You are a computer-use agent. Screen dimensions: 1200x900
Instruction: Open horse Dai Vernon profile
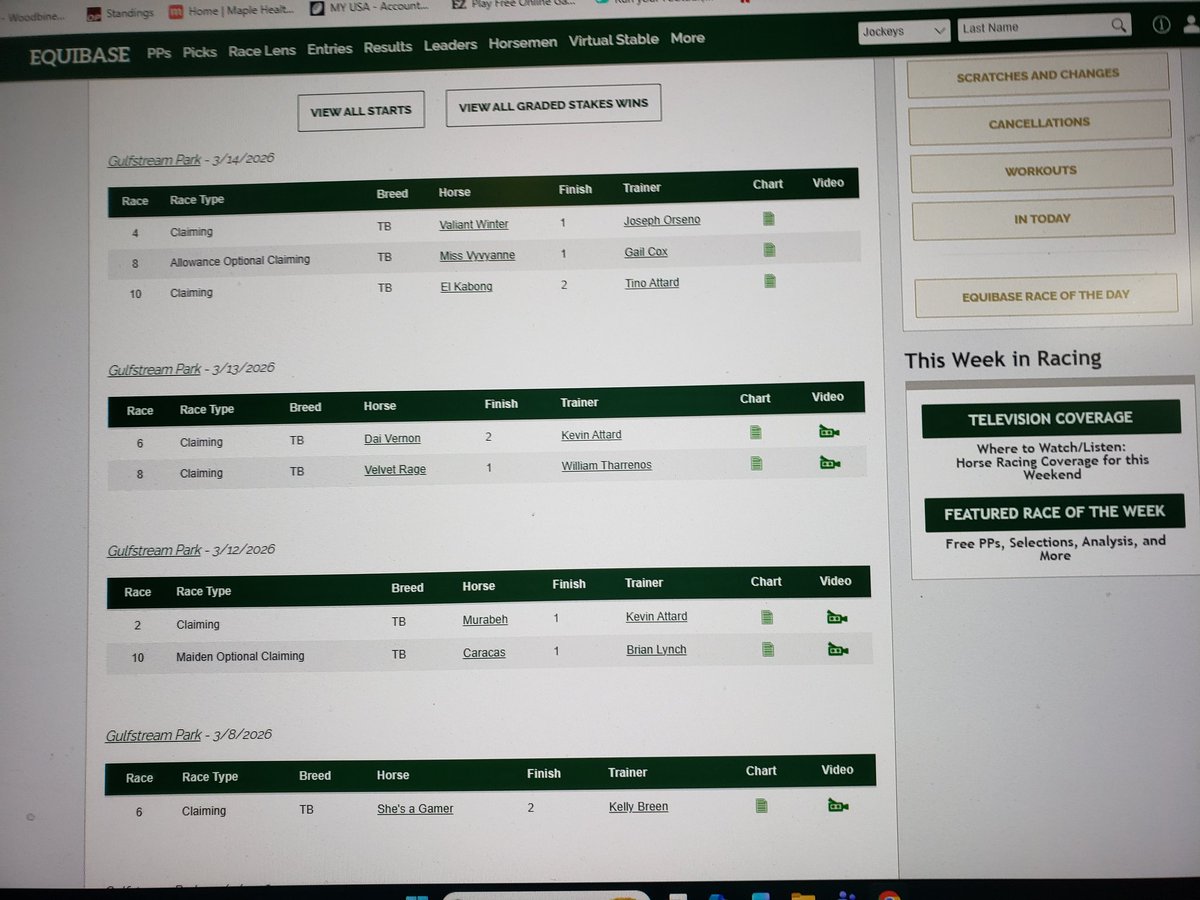point(392,439)
